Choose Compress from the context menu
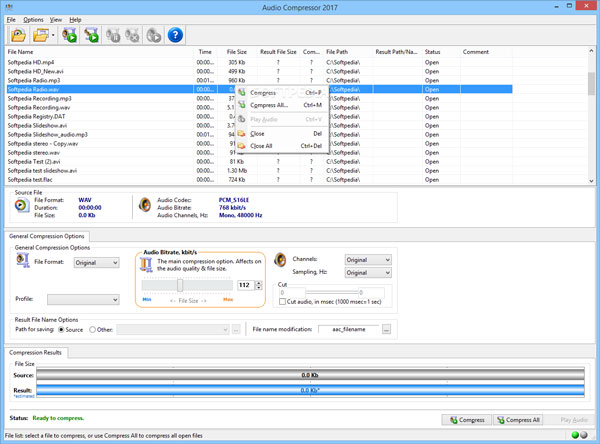 tap(282, 93)
